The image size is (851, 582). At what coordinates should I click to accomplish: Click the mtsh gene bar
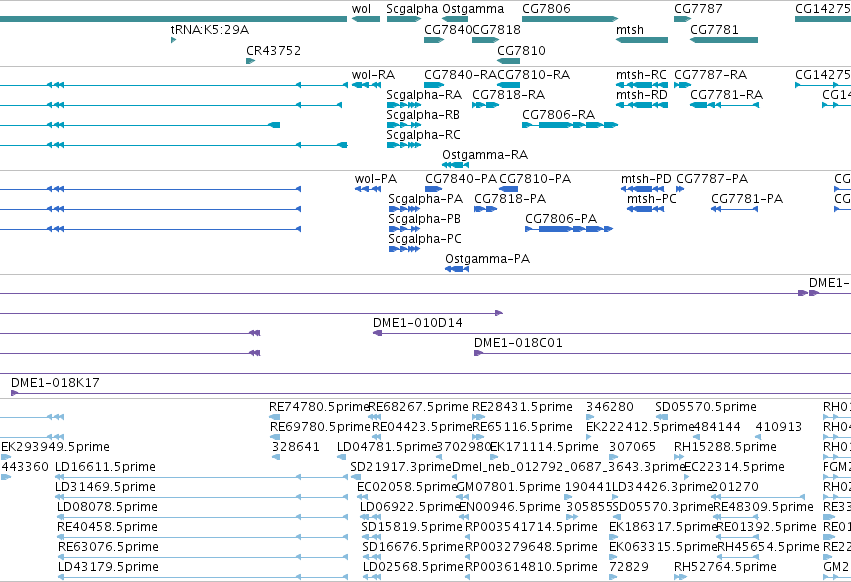[642, 40]
